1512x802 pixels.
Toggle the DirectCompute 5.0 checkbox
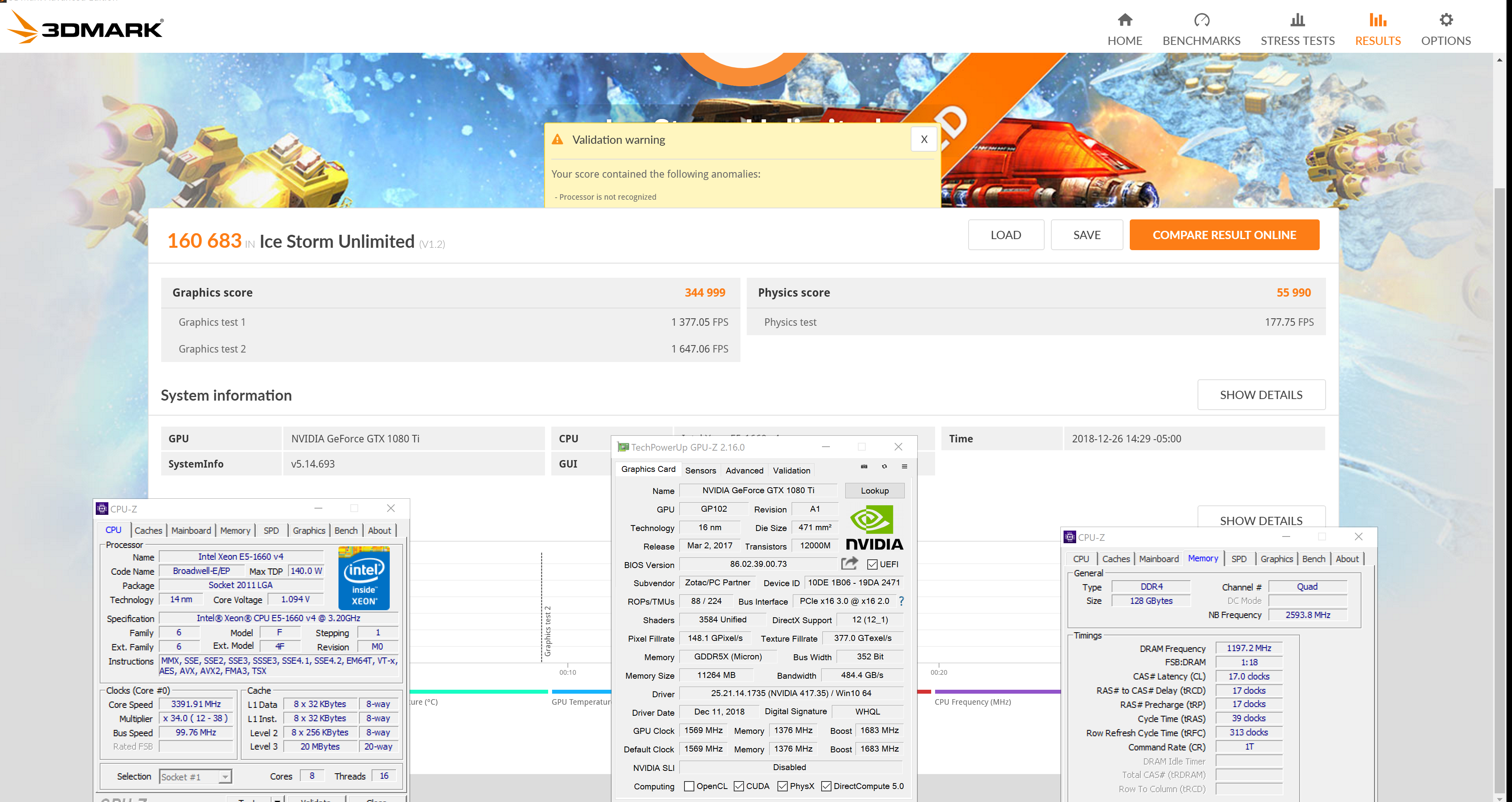point(826,786)
